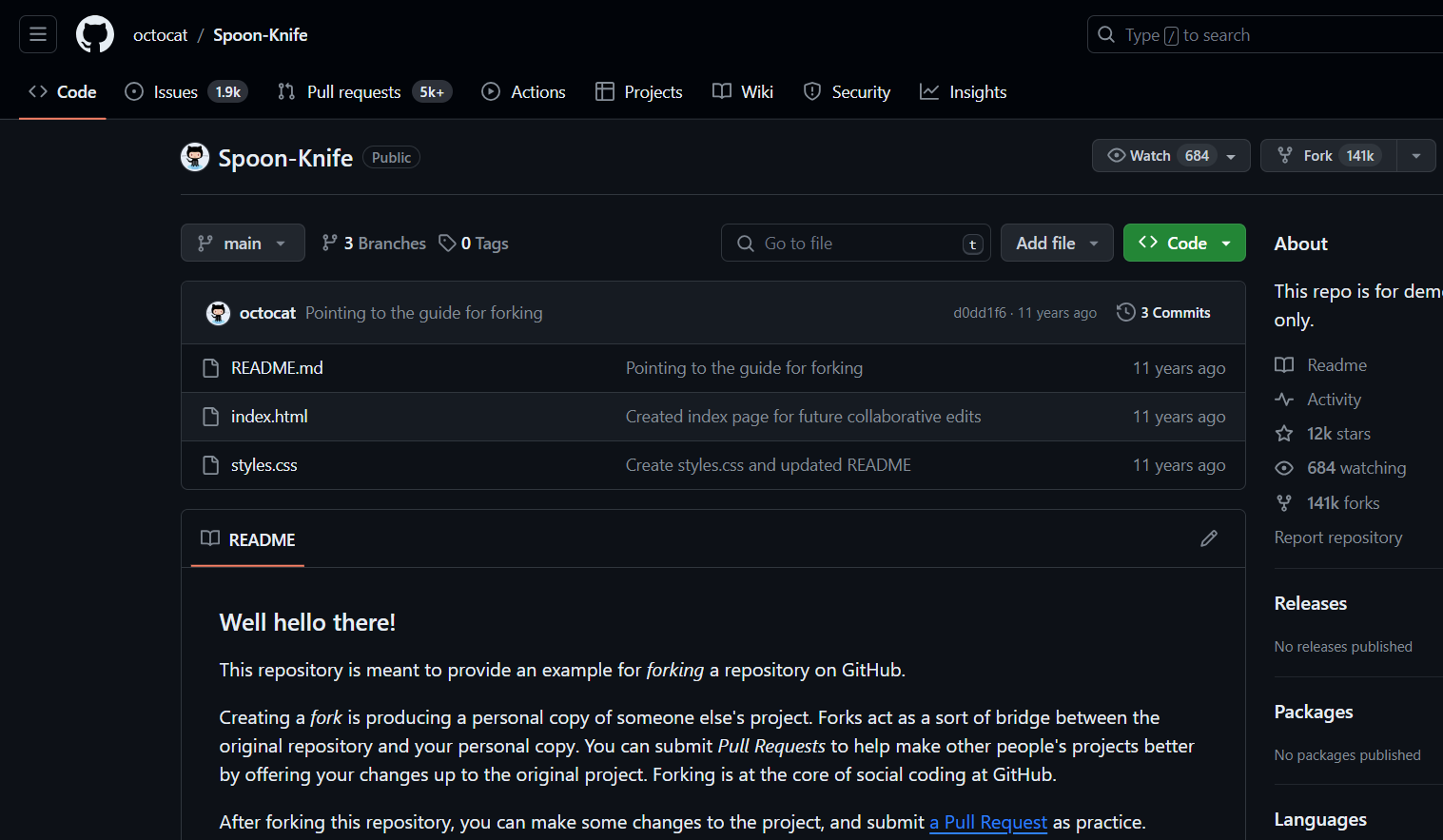Click the GitHub Octocat logo
This screenshot has width=1443, height=840.
(95, 35)
